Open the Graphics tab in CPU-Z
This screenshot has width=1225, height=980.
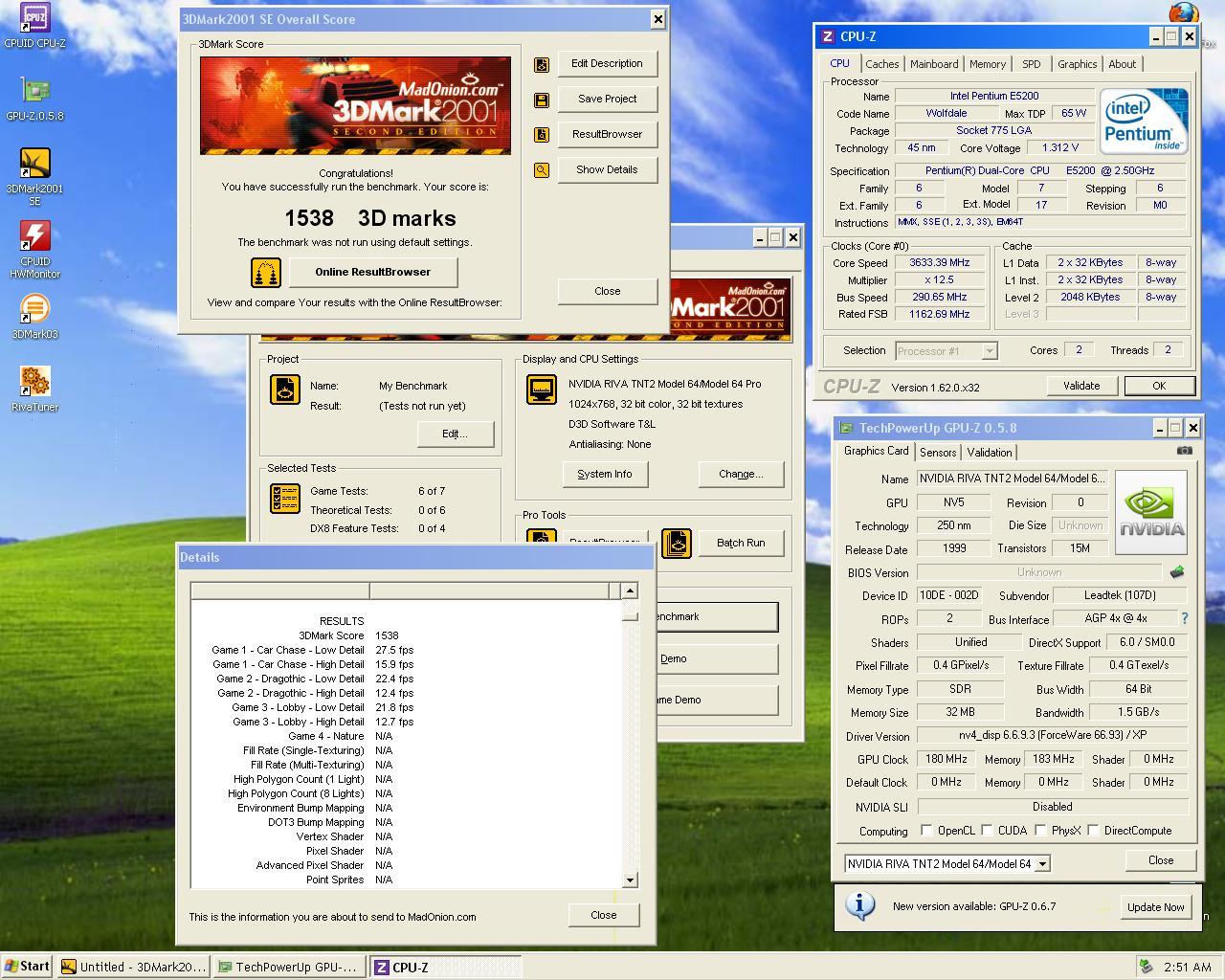[1077, 64]
